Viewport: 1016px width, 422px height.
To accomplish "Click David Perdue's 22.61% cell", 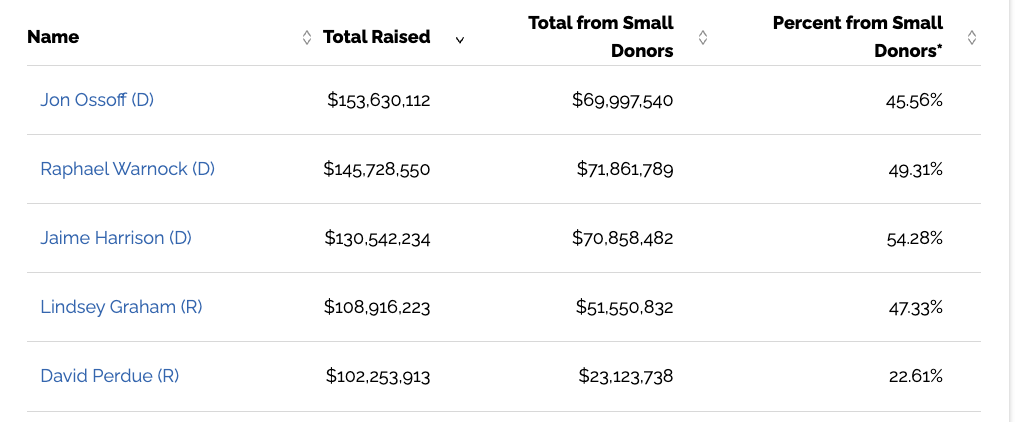I will (916, 377).
